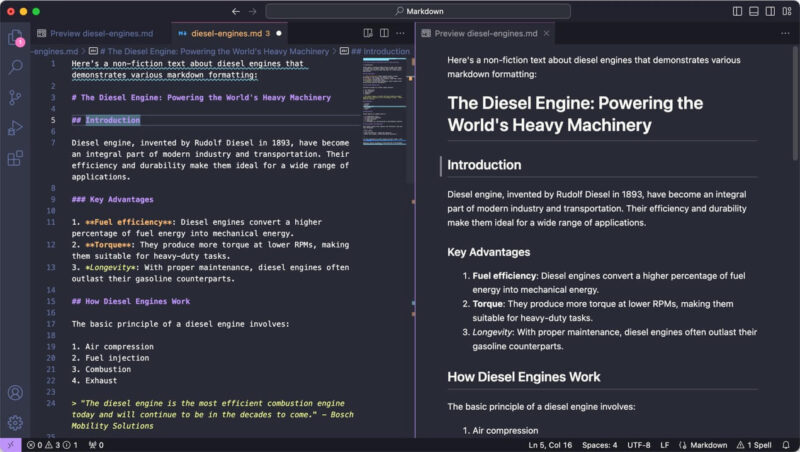The height and width of the screenshot is (452, 800).
Task: Click the unsaved dot on diesel-engines.md tab
Action: pos(279,34)
